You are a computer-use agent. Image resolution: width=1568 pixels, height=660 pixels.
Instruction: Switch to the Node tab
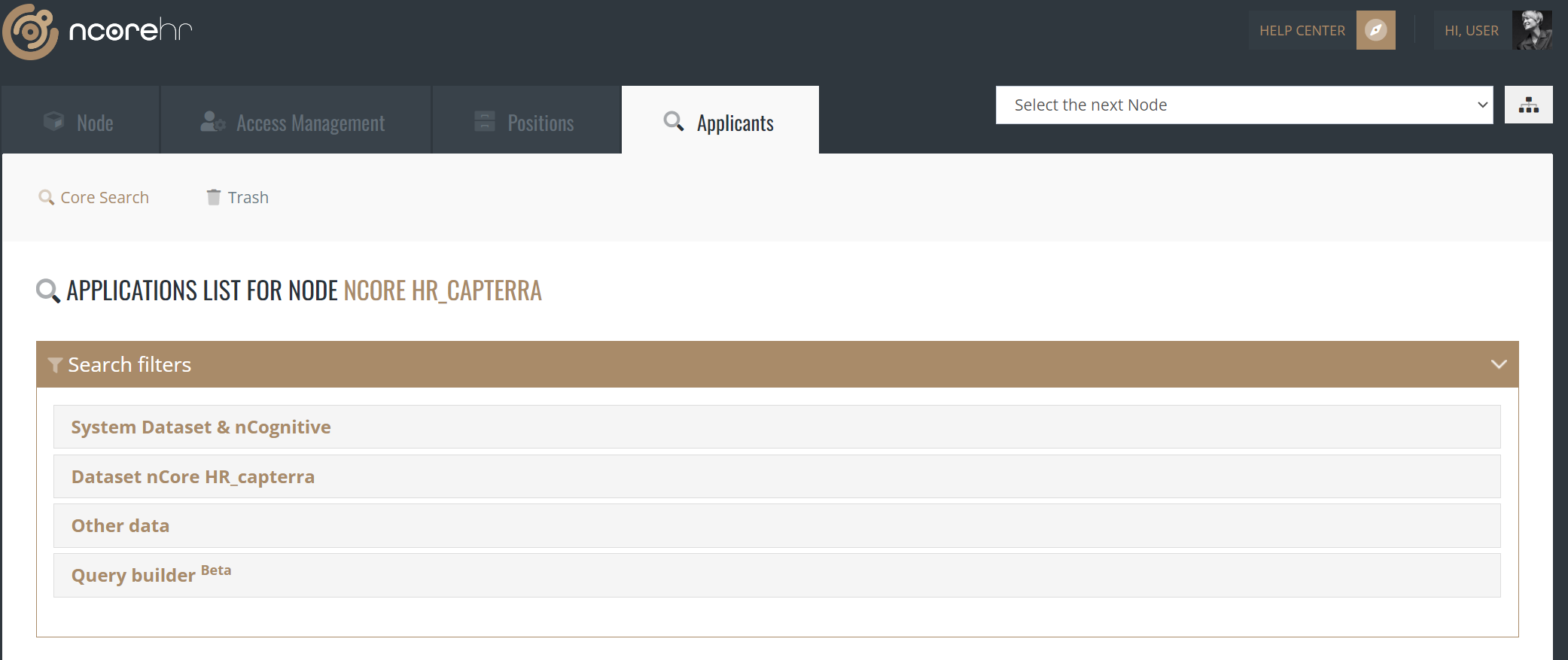tap(81, 120)
